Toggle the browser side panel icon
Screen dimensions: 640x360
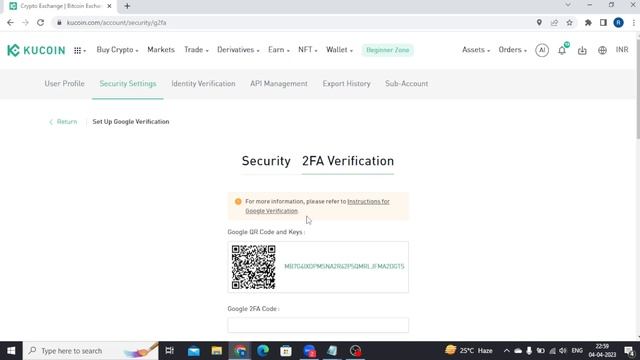click(603, 22)
